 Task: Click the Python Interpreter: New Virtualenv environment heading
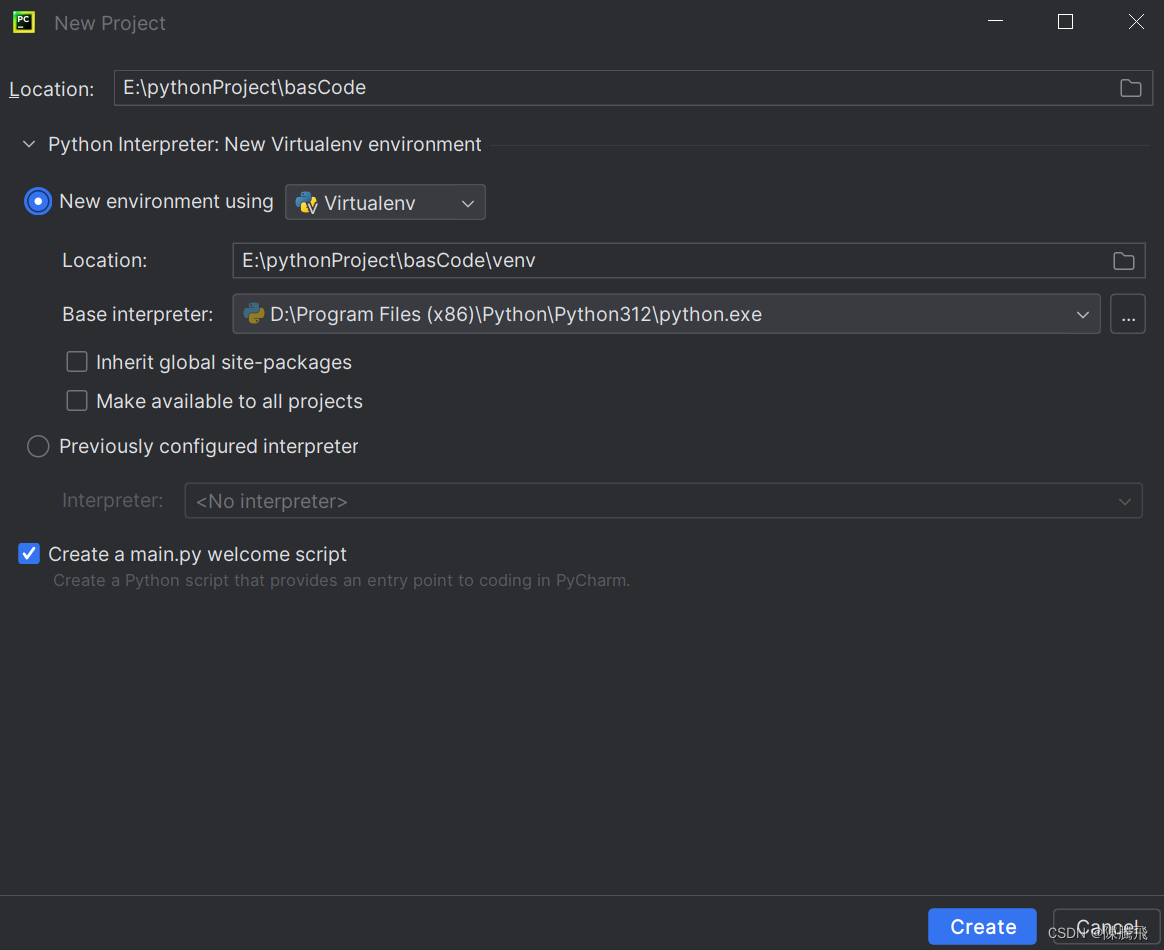pyautogui.click(x=264, y=144)
